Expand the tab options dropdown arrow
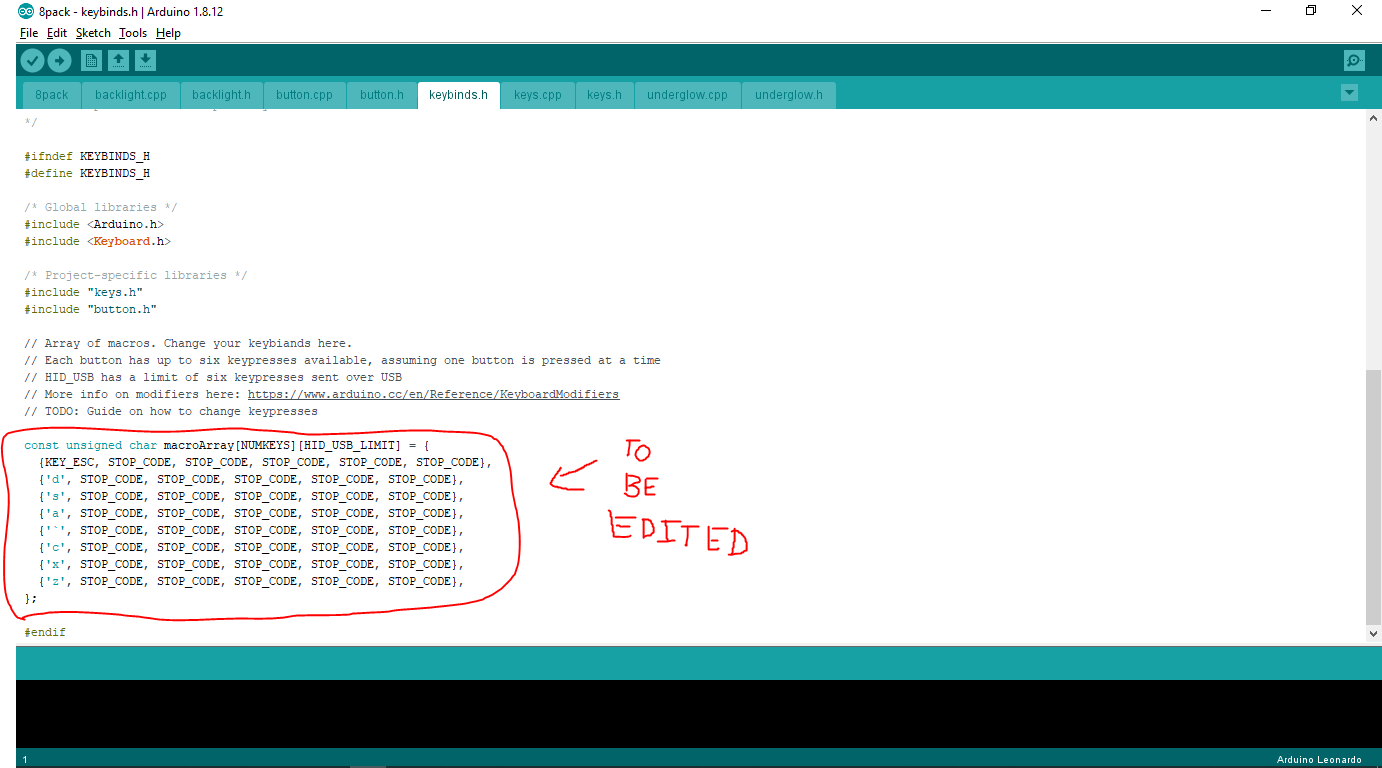This screenshot has height=768, width=1382. (x=1349, y=93)
